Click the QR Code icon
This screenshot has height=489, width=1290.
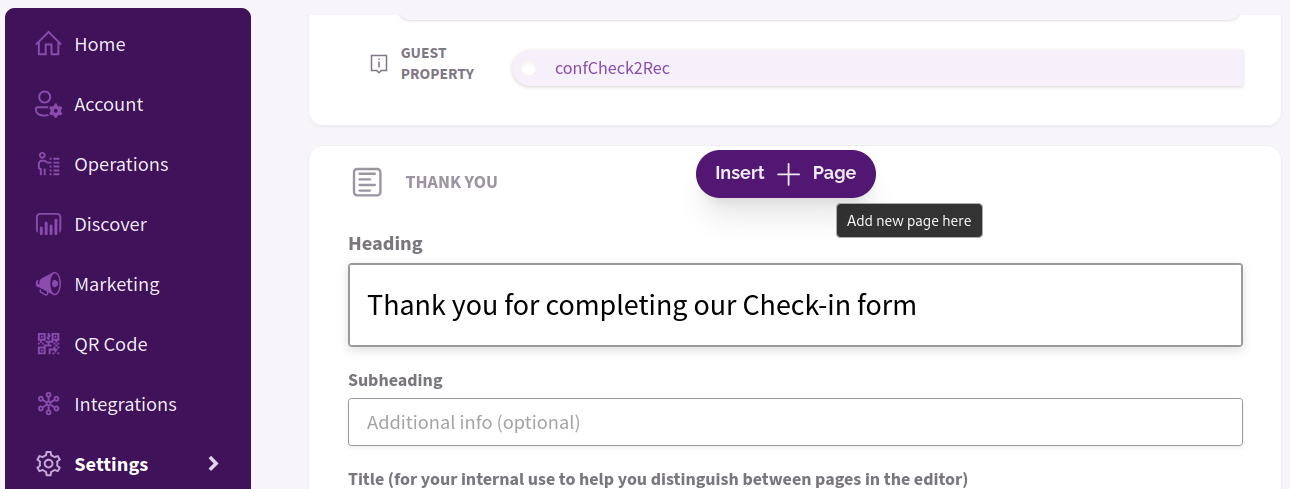point(48,345)
